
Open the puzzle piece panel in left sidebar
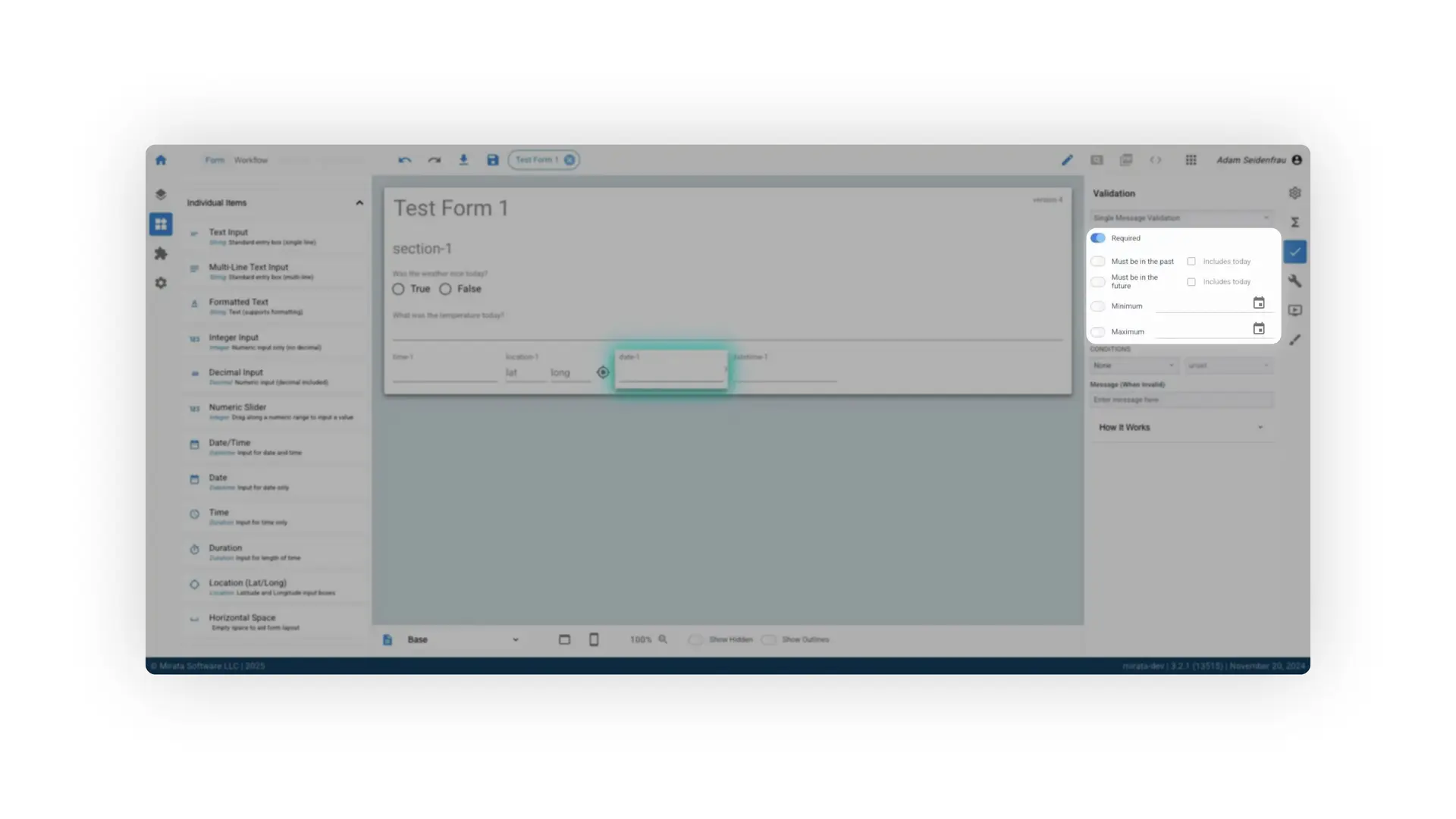click(161, 253)
